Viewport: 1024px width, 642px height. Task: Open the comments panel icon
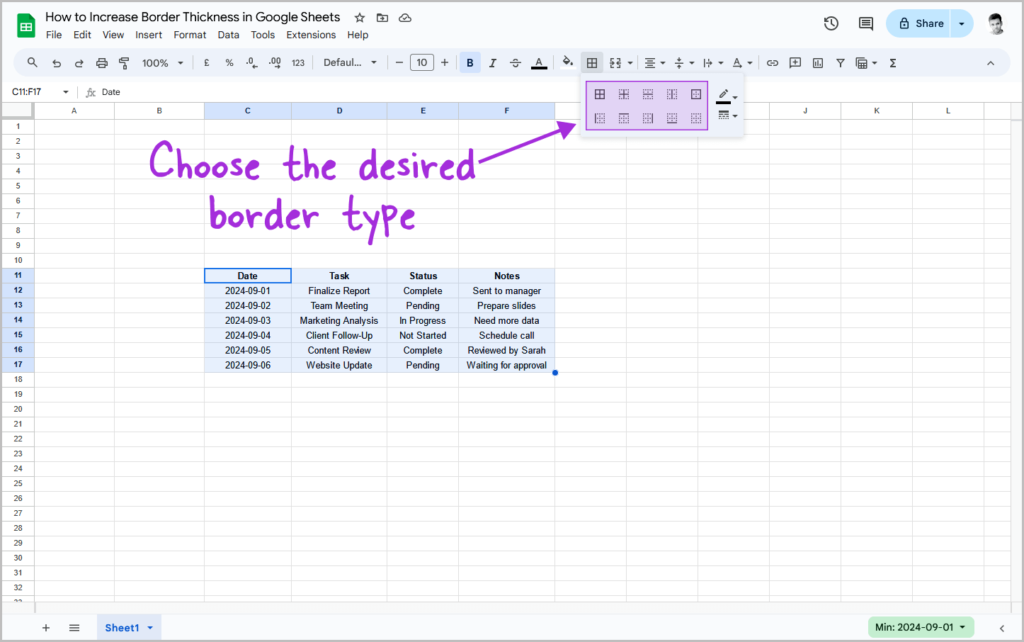pos(866,24)
